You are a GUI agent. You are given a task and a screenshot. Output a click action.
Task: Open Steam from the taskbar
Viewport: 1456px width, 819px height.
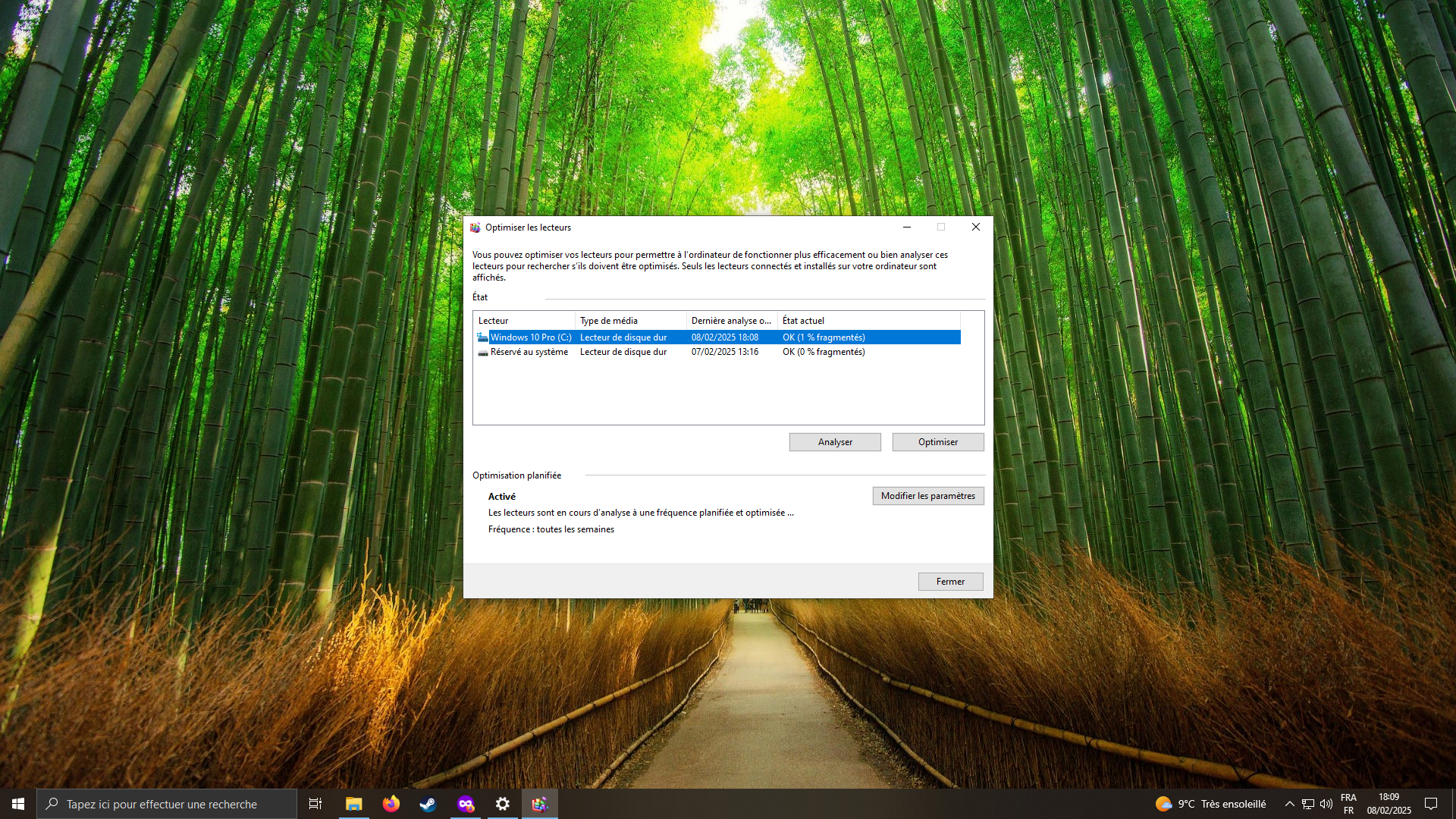428,804
